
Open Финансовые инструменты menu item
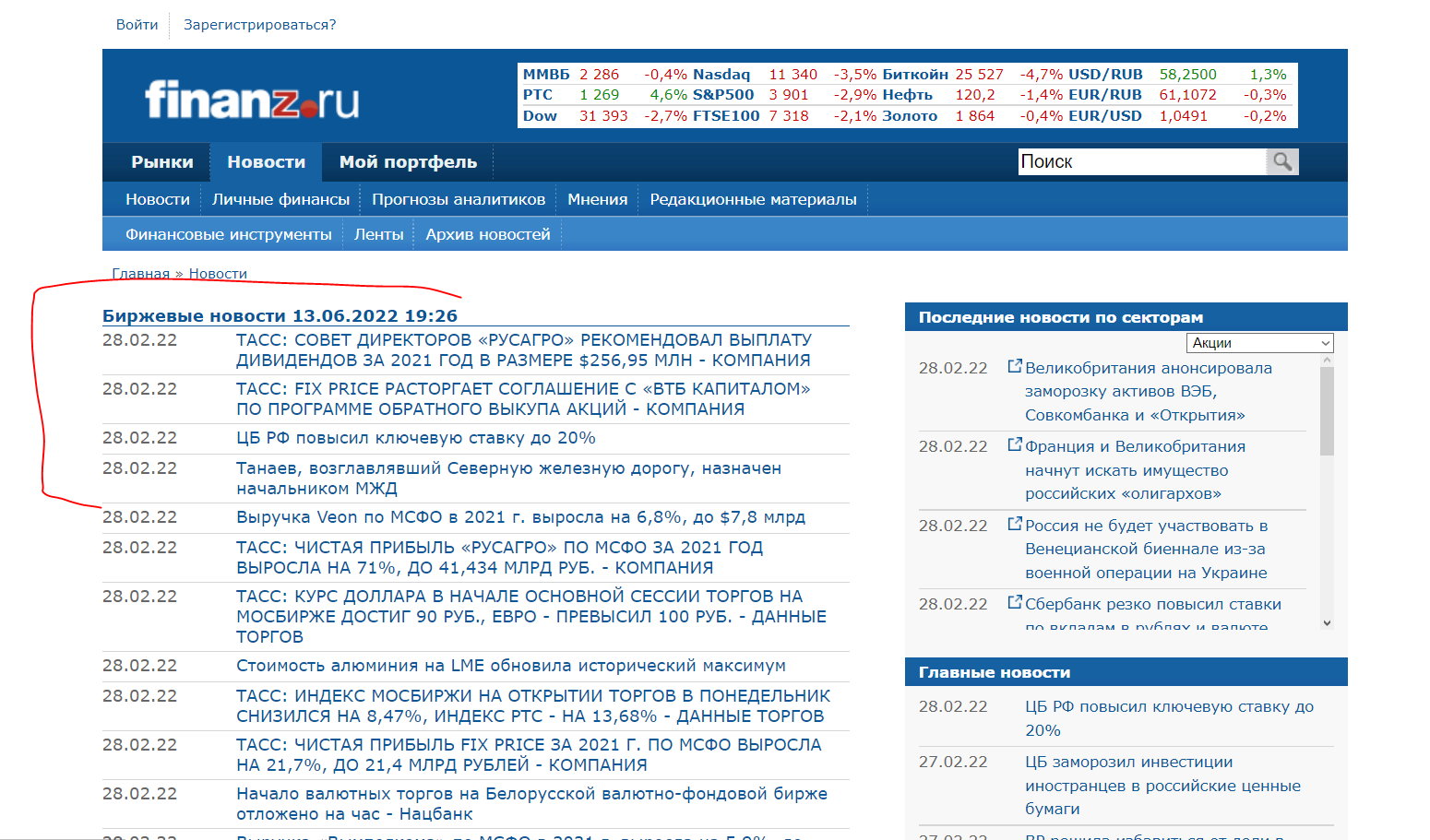click(x=229, y=234)
